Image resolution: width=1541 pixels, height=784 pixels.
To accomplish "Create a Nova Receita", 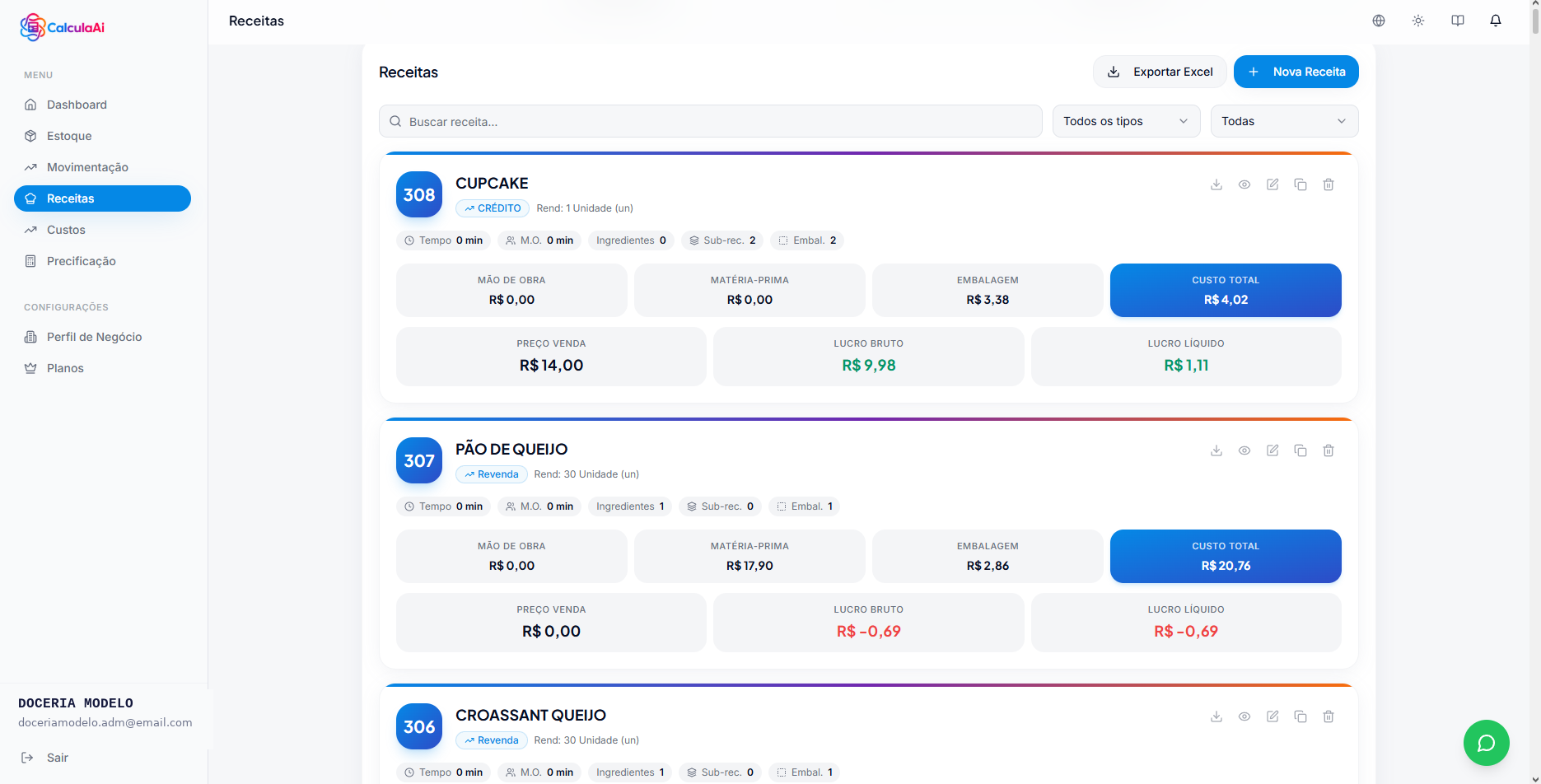I will [x=1296, y=72].
